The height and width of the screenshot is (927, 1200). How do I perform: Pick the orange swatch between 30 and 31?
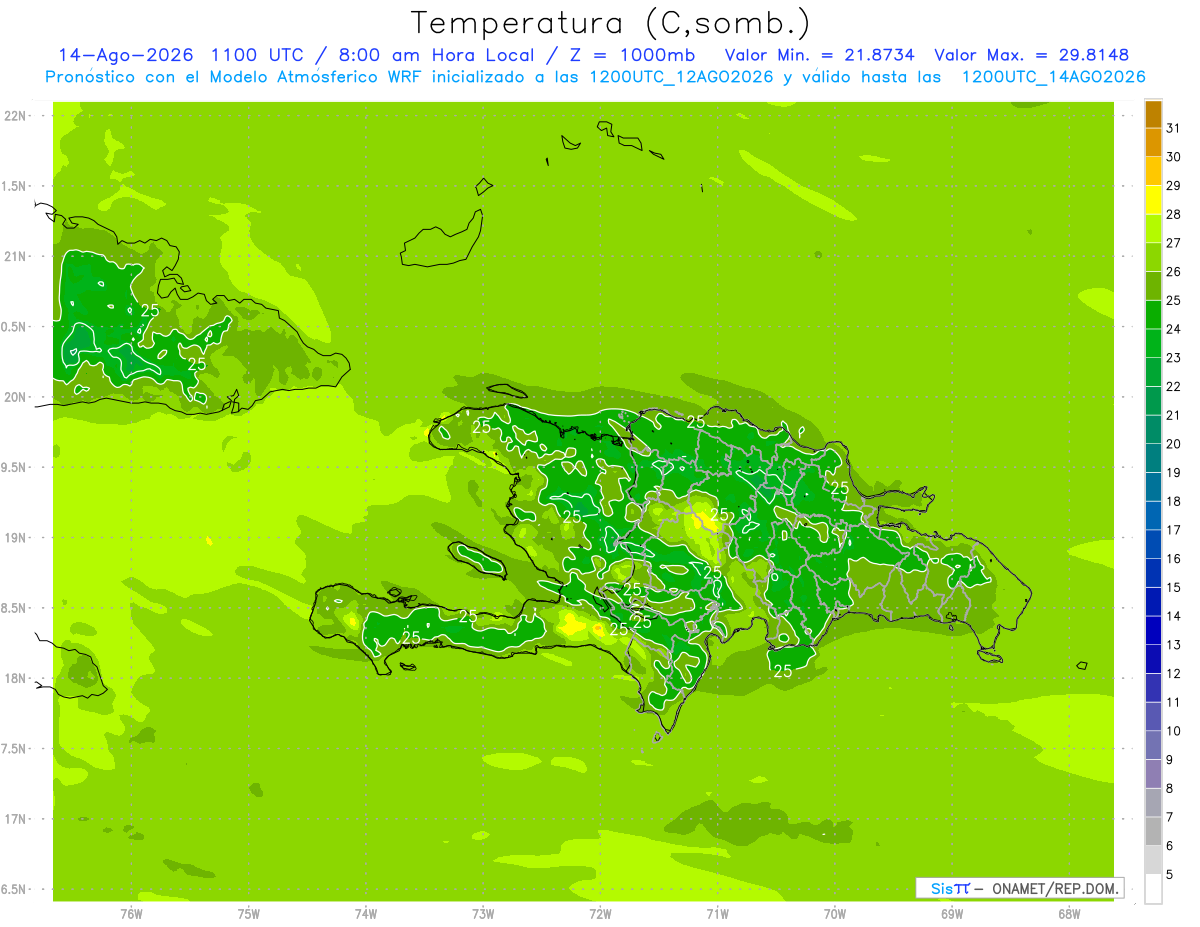click(x=1153, y=142)
